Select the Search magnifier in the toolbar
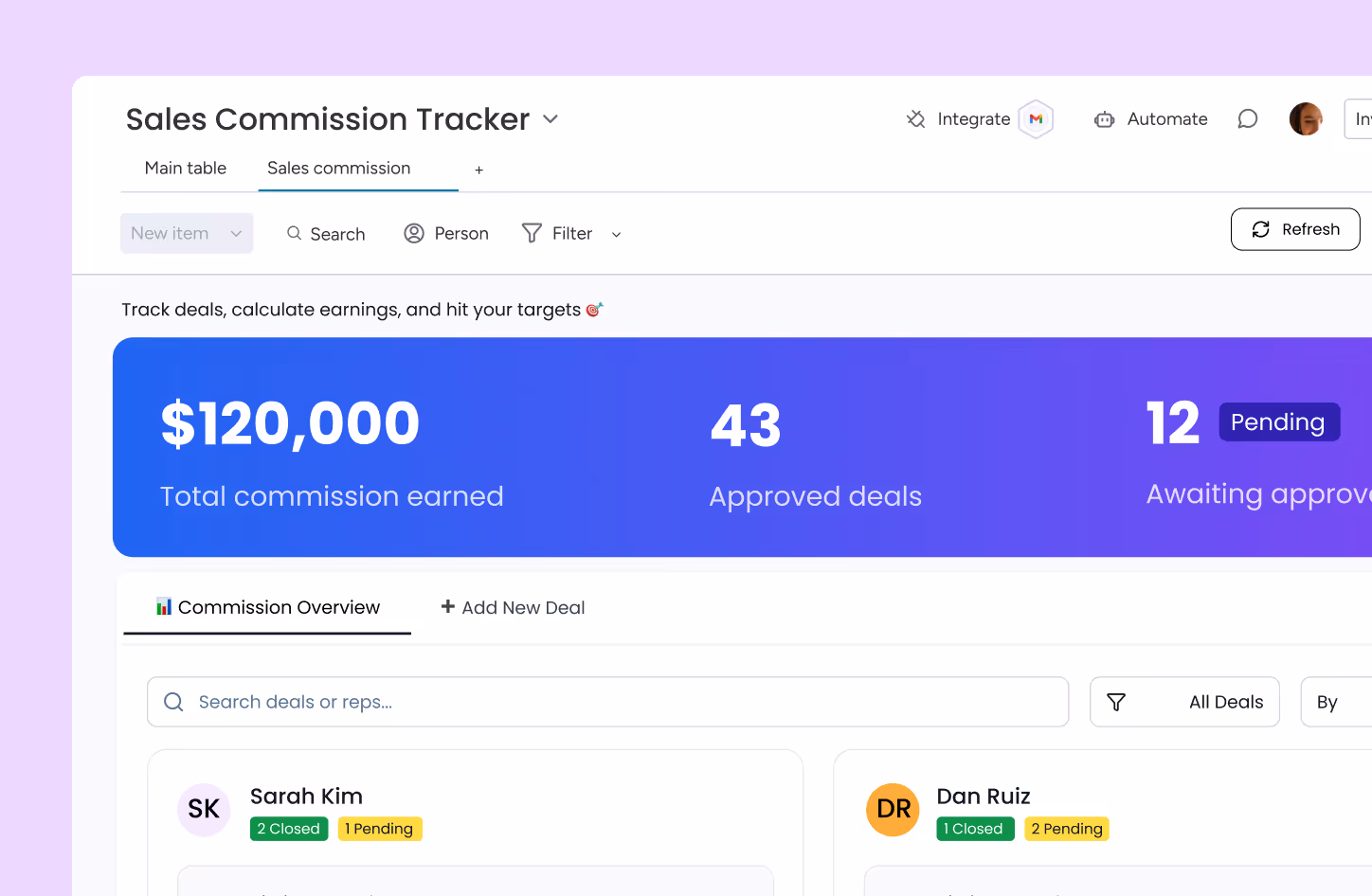 [x=294, y=233]
